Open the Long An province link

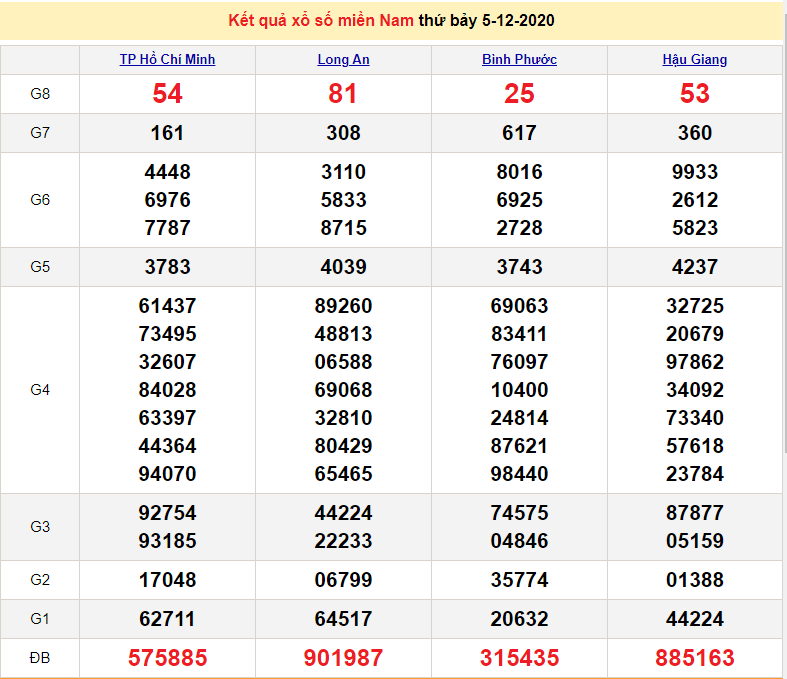tap(343, 59)
